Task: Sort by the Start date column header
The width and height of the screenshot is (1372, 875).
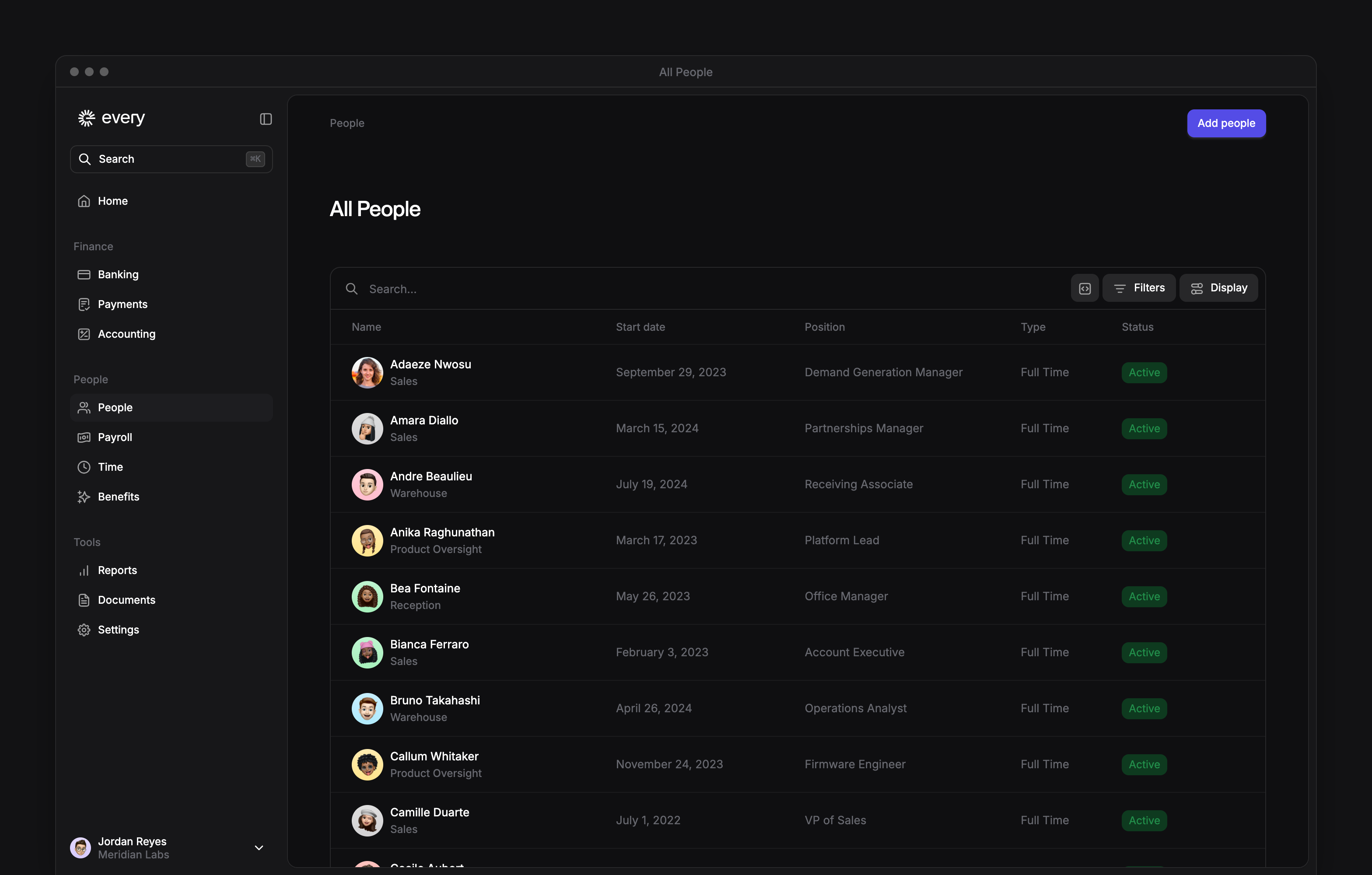Action: click(640, 327)
